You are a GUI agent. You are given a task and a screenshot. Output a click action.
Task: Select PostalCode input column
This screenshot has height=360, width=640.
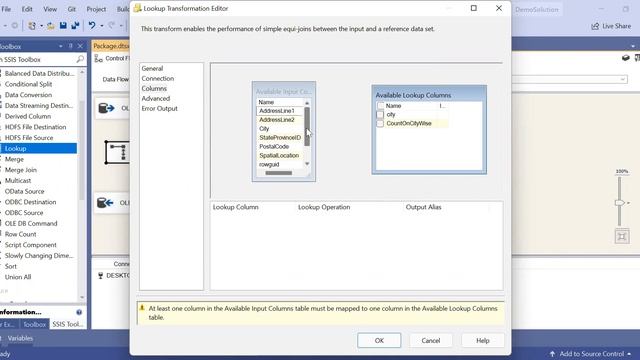pyautogui.click(x=274, y=147)
